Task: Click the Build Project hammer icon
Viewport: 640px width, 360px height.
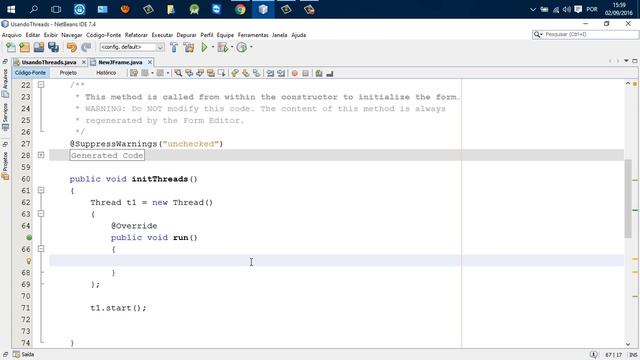Action: (x=174, y=47)
